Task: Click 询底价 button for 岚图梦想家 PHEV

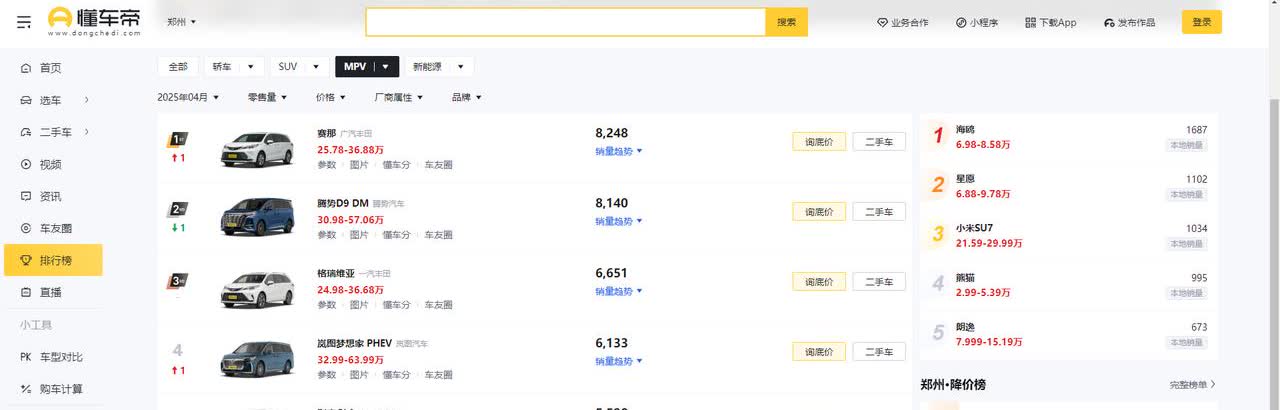Action: 819,352
